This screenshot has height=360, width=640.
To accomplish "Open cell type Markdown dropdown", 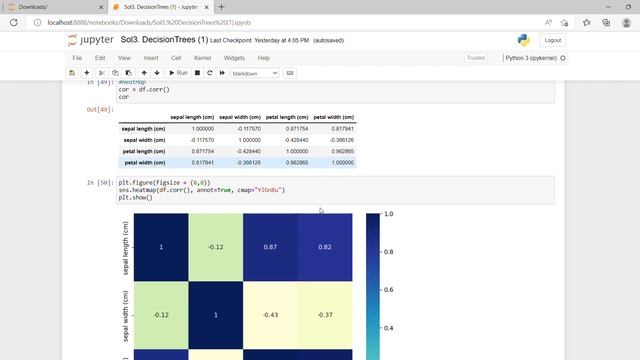I will [255, 73].
